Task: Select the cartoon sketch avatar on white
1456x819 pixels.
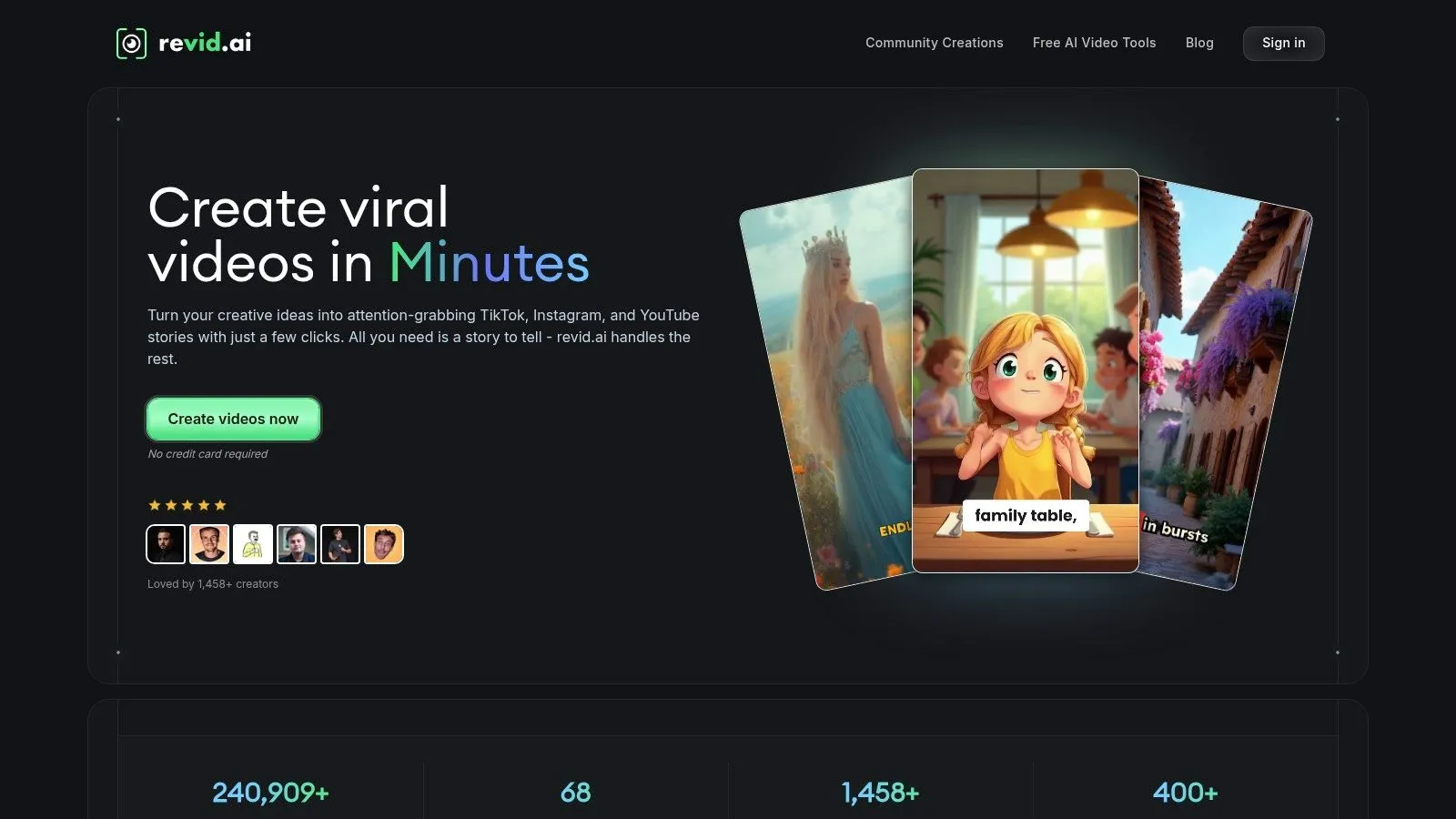Action: [253, 544]
